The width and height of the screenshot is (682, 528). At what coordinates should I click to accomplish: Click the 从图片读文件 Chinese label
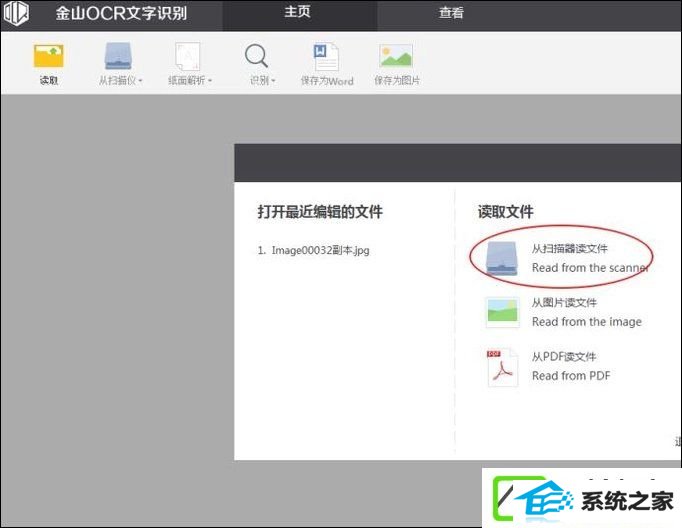click(x=564, y=303)
